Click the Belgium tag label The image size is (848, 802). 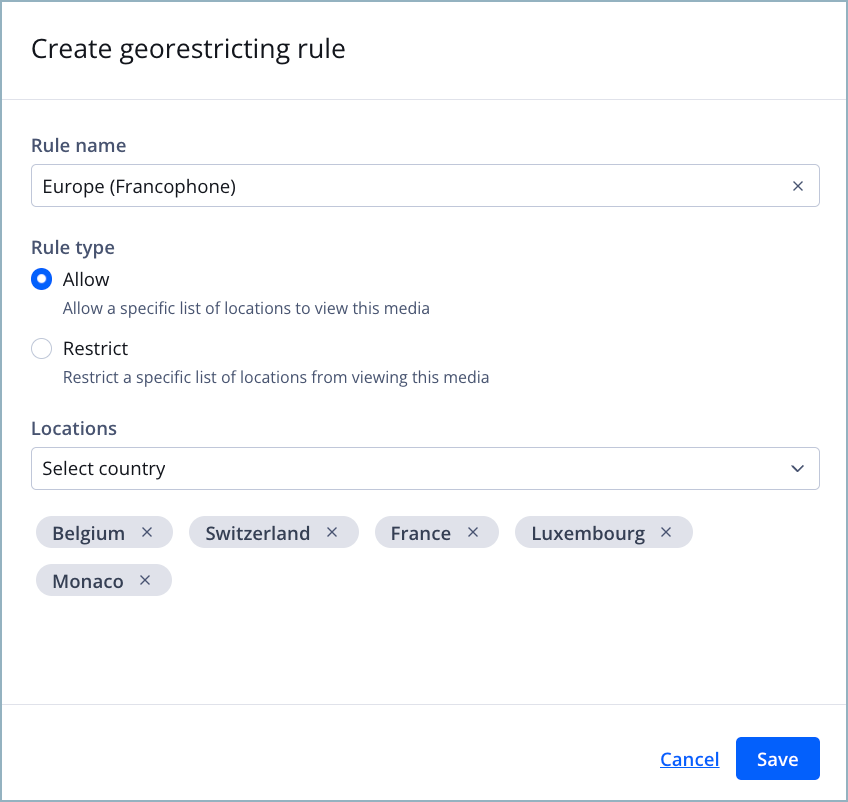click(89, 533)
